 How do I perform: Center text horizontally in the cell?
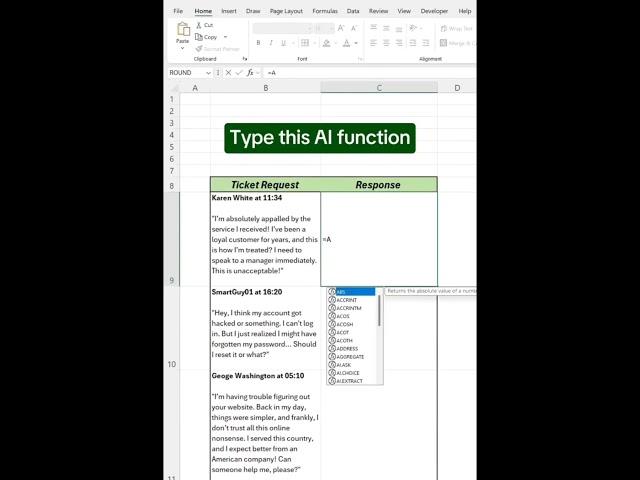386,43
